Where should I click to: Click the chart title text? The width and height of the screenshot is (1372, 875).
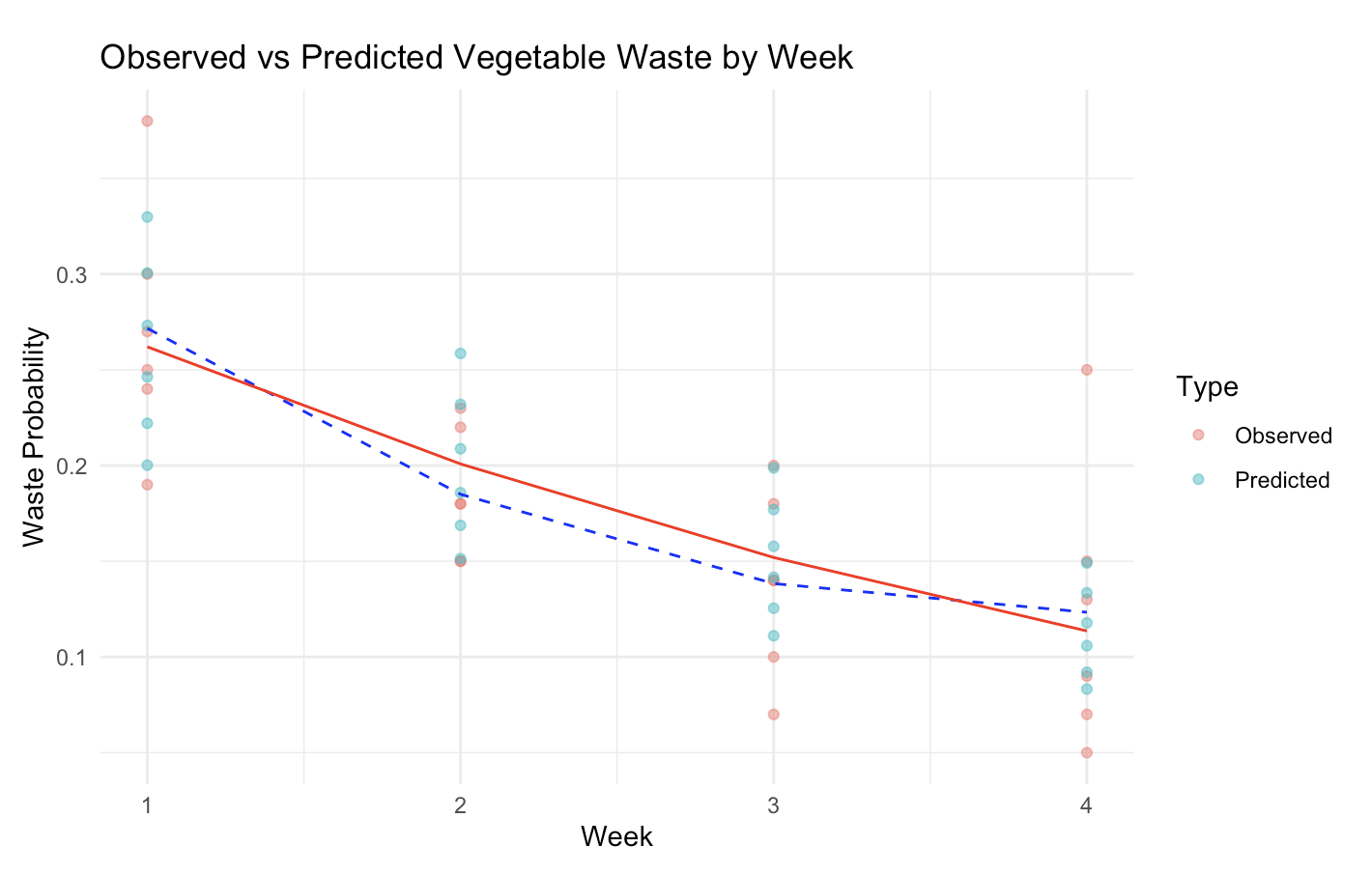[476, 58]
